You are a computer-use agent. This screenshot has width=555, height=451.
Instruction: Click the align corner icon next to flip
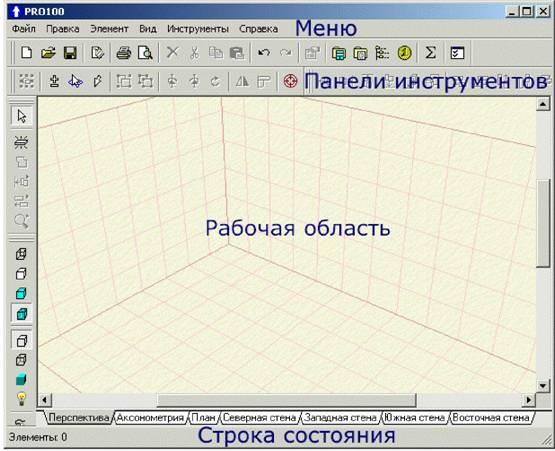pyautogui.click(x=264, y=81)
